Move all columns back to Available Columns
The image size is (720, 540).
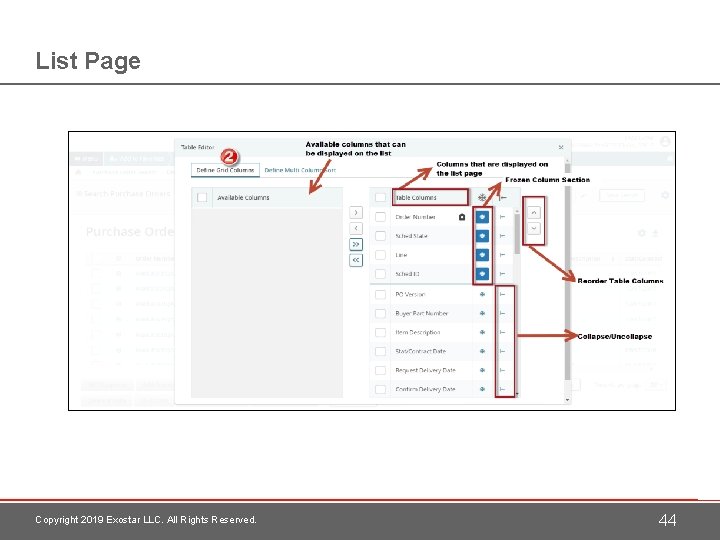coord(356,260)
